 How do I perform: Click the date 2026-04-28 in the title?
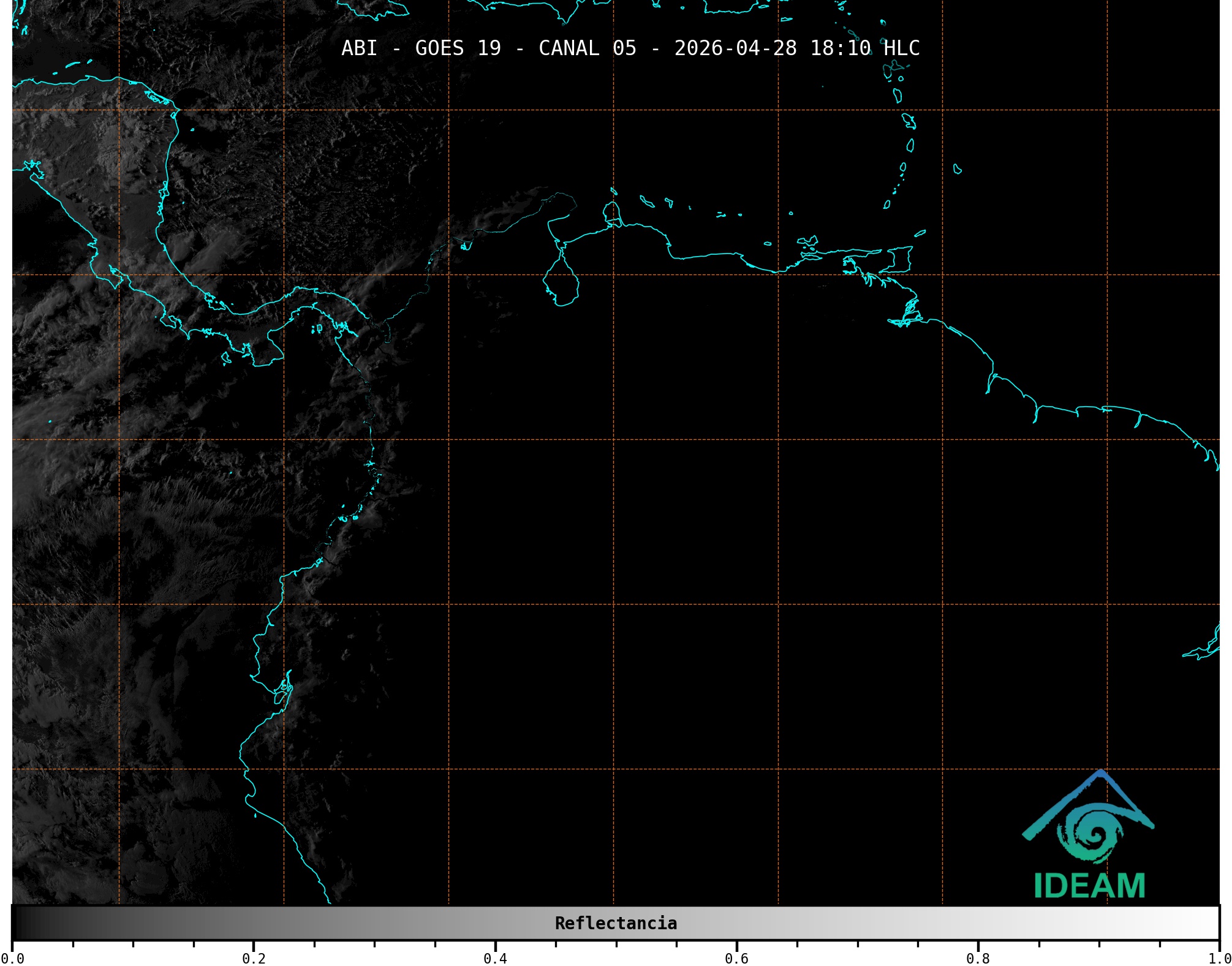(x=735, y=48)
